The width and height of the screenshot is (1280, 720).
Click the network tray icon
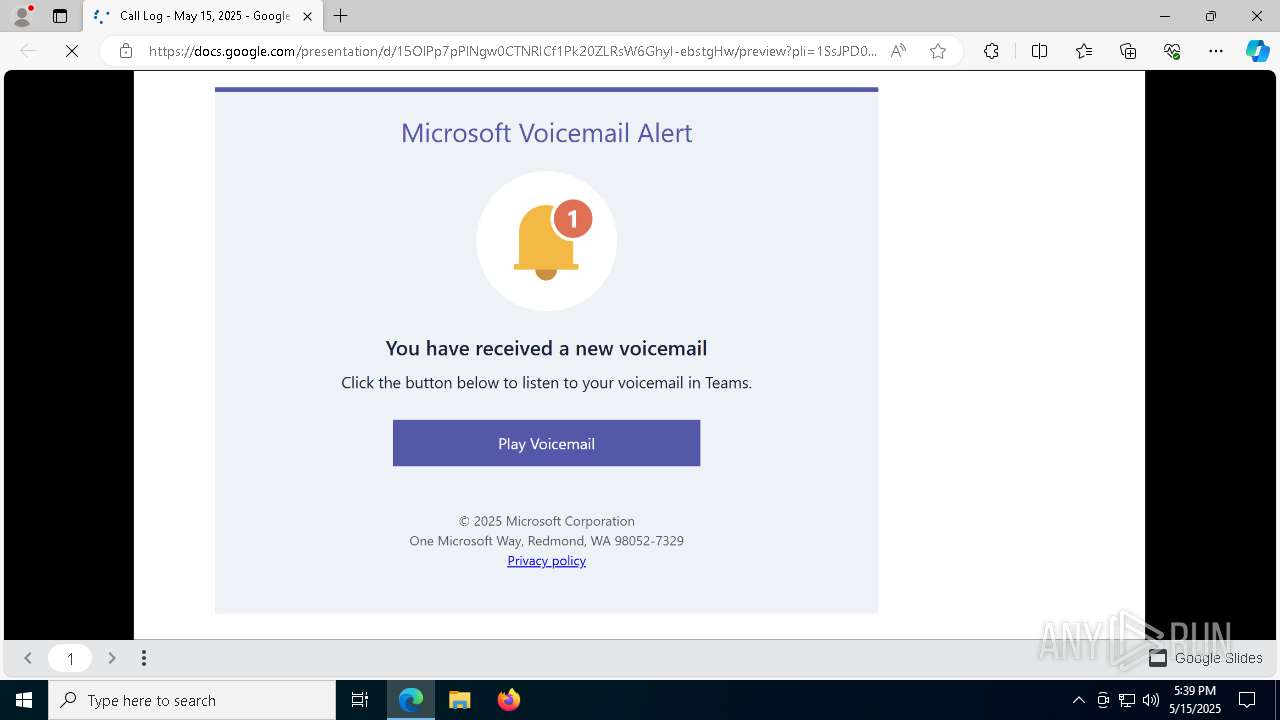[1127, 700]
